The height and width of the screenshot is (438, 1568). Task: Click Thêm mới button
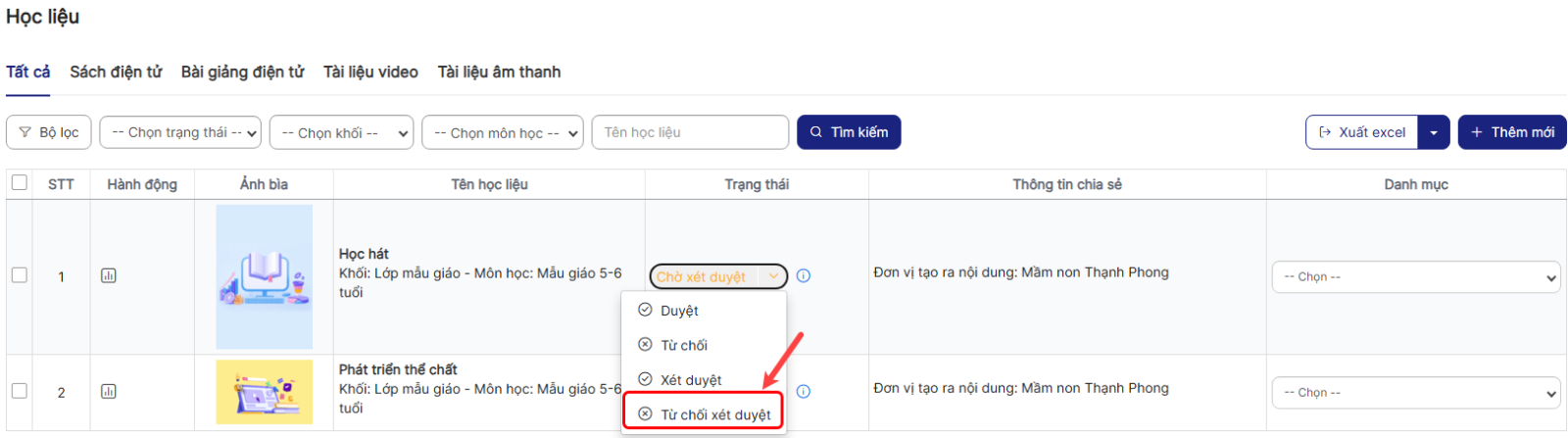coord(1511,132)
